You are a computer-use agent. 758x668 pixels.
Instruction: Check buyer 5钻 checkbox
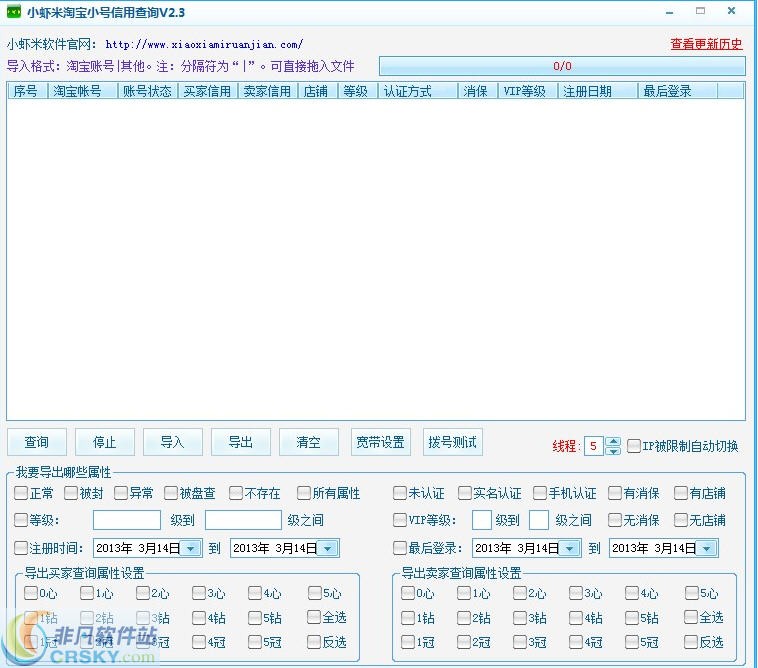(x=255, y=618)
